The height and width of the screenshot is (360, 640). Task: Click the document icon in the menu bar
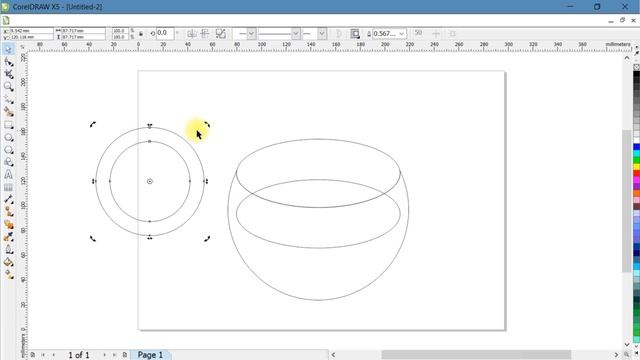point(6,20)
